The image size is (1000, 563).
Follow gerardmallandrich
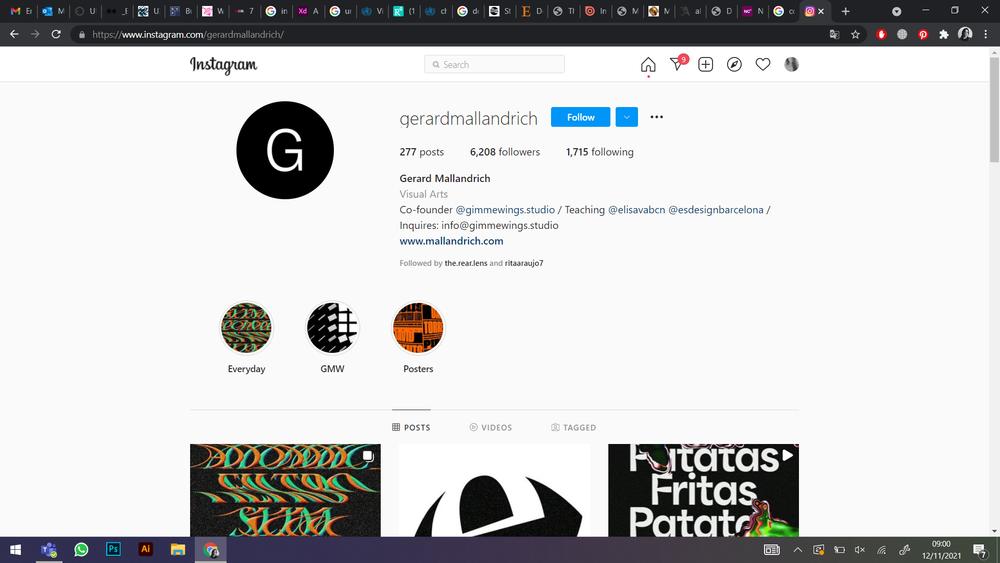(x=580, y=117)
